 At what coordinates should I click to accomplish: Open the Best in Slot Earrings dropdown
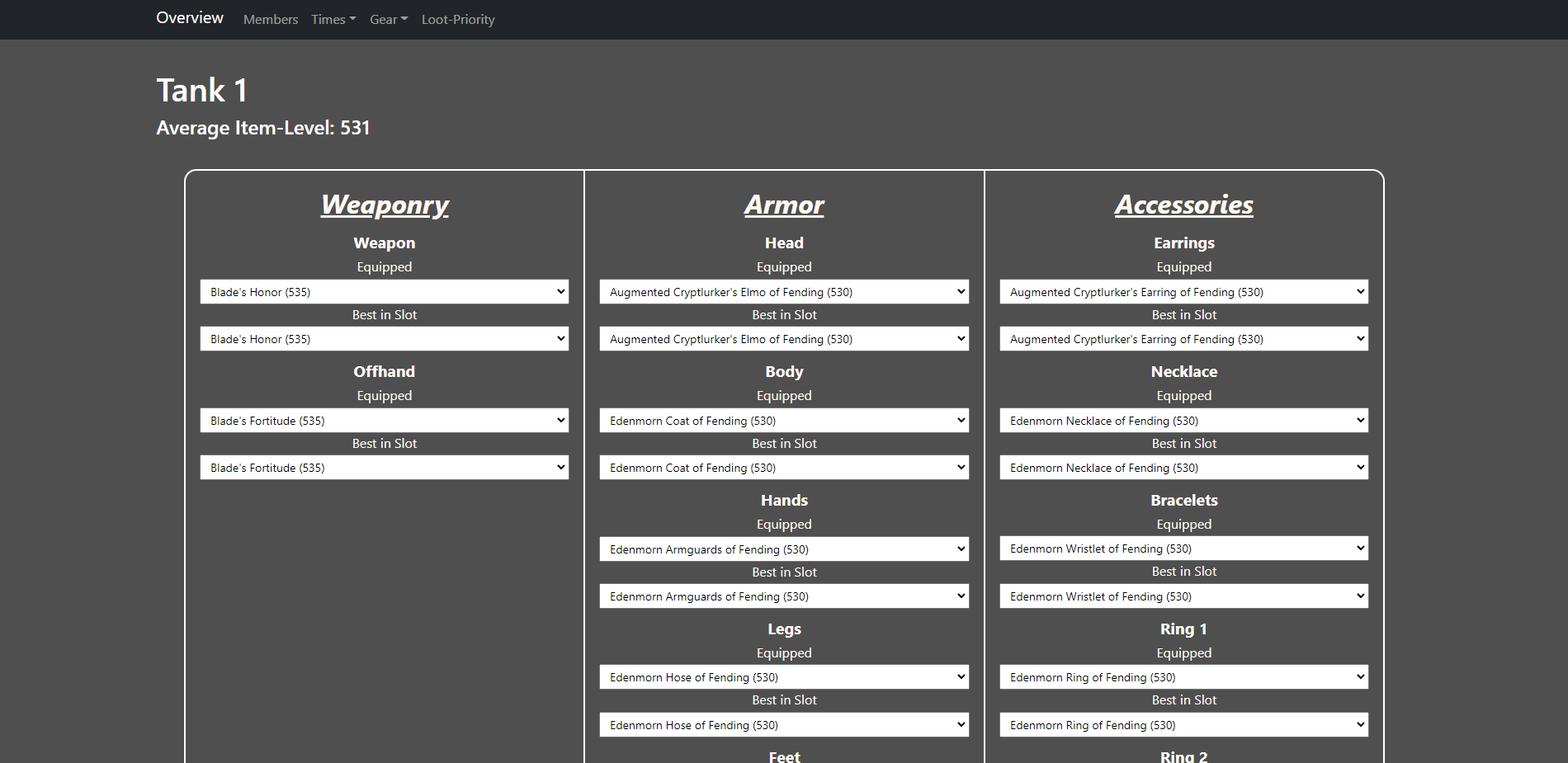pyautogui.click(x=1183, y=339)
